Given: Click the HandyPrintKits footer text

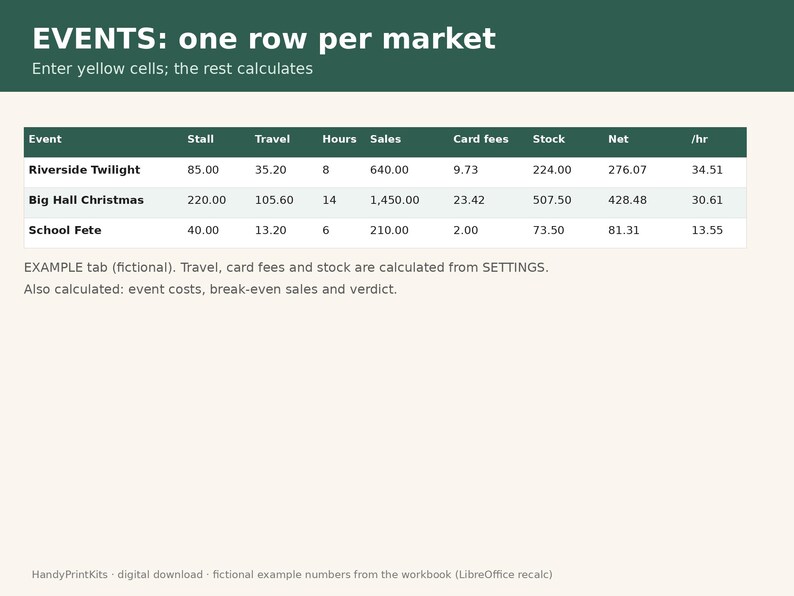Looking at the screenshot, I should (292, 575).
